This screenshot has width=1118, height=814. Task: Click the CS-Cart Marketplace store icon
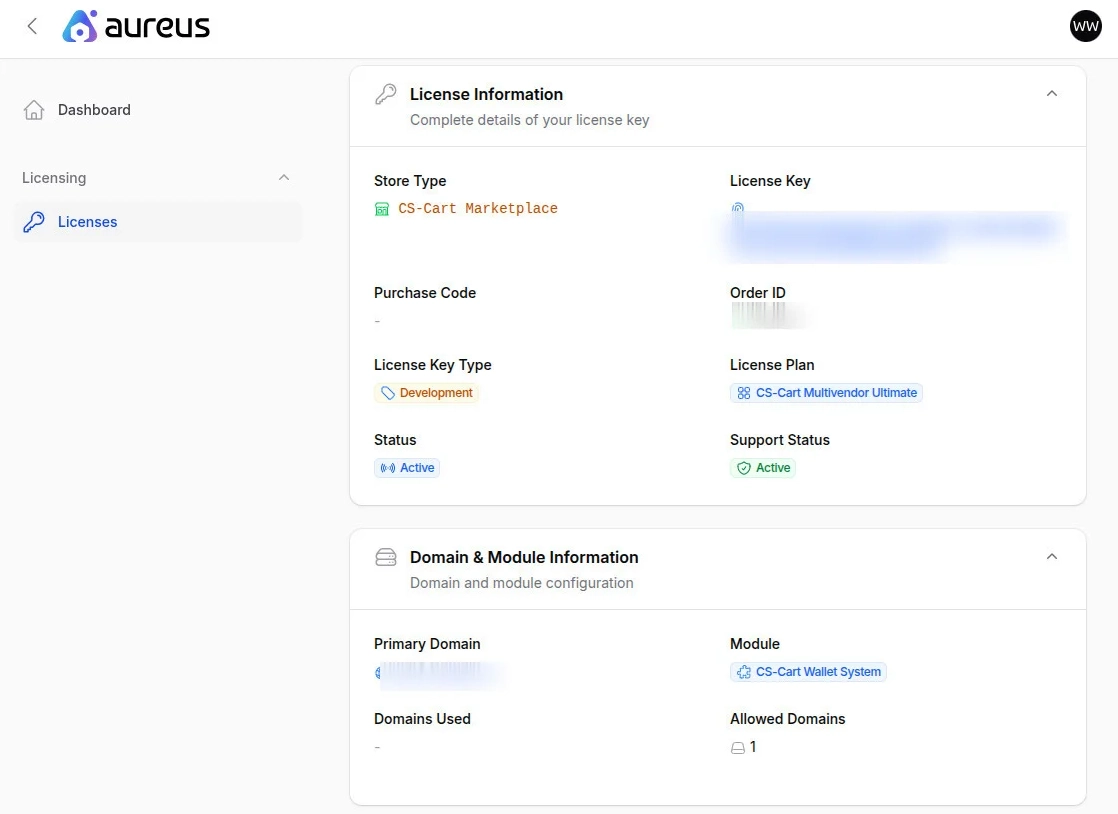tap(382, 208)
